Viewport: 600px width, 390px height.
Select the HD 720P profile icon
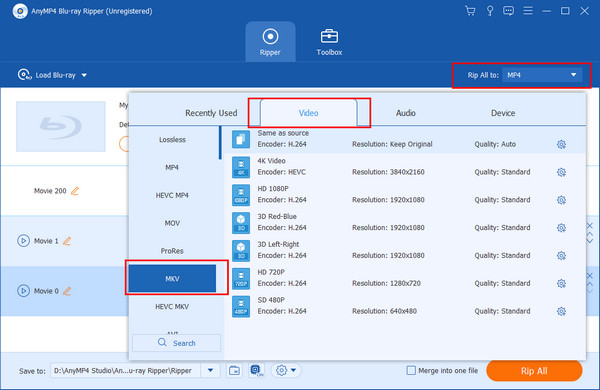241,278
